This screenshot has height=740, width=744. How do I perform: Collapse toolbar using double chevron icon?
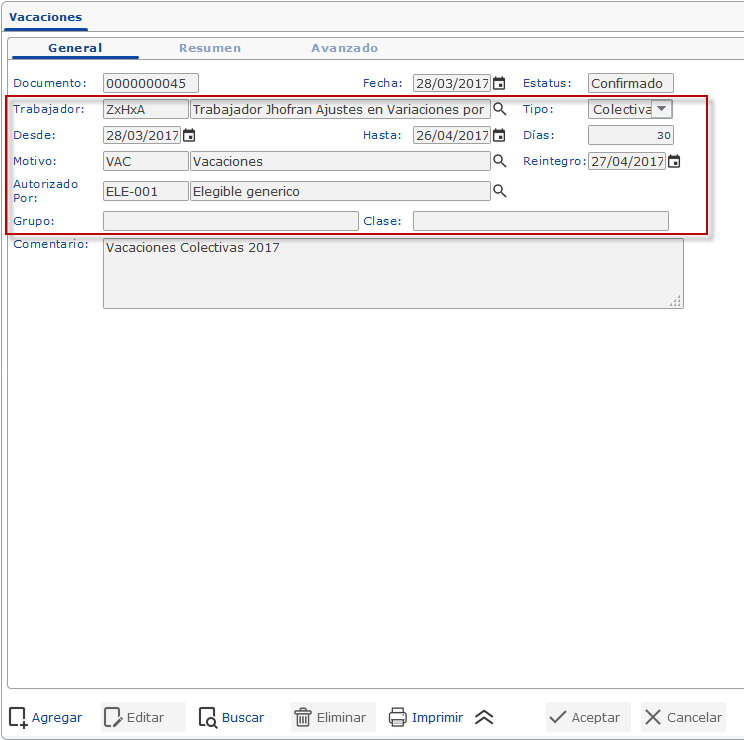tap(484, 717)
